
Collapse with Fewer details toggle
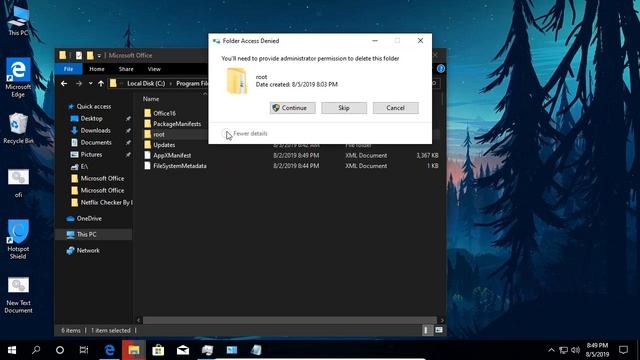pos(245,133)
